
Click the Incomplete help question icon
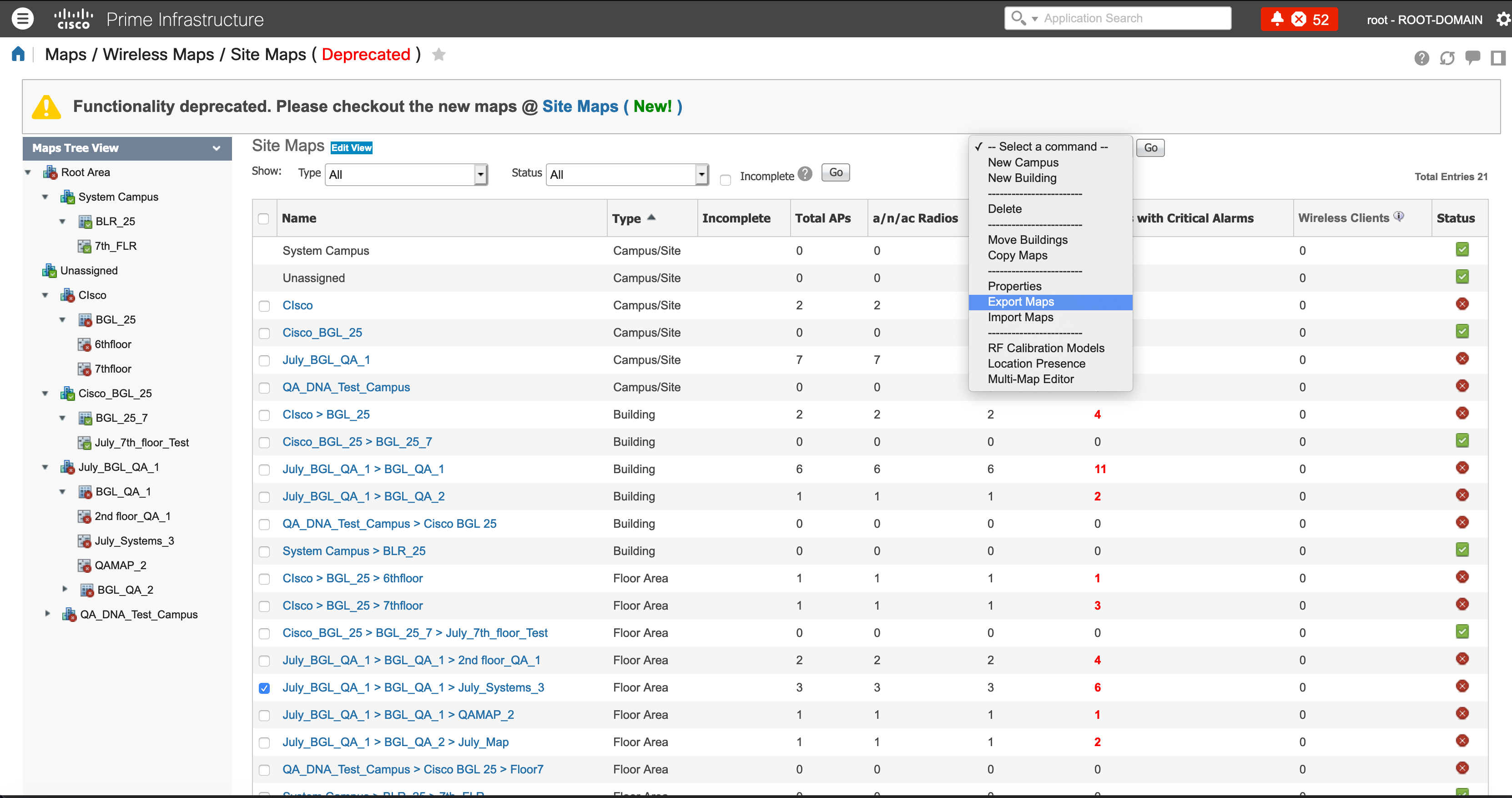click(805, 174)
